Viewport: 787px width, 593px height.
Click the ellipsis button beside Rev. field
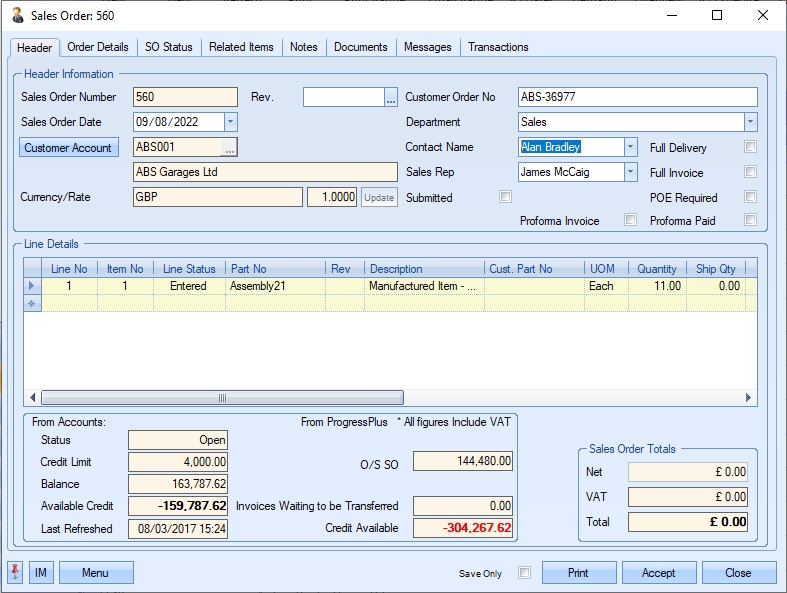390,97
